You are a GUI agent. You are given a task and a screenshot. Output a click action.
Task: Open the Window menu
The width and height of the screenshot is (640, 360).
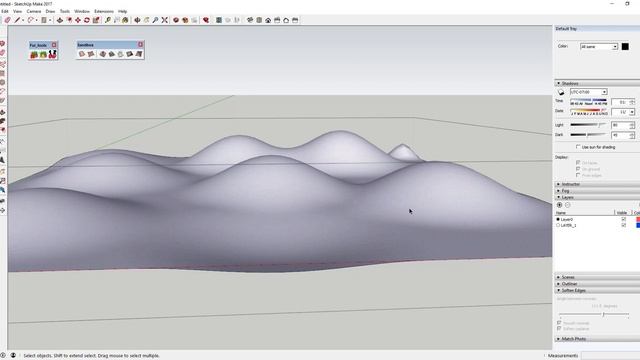(x=82, y=11)
